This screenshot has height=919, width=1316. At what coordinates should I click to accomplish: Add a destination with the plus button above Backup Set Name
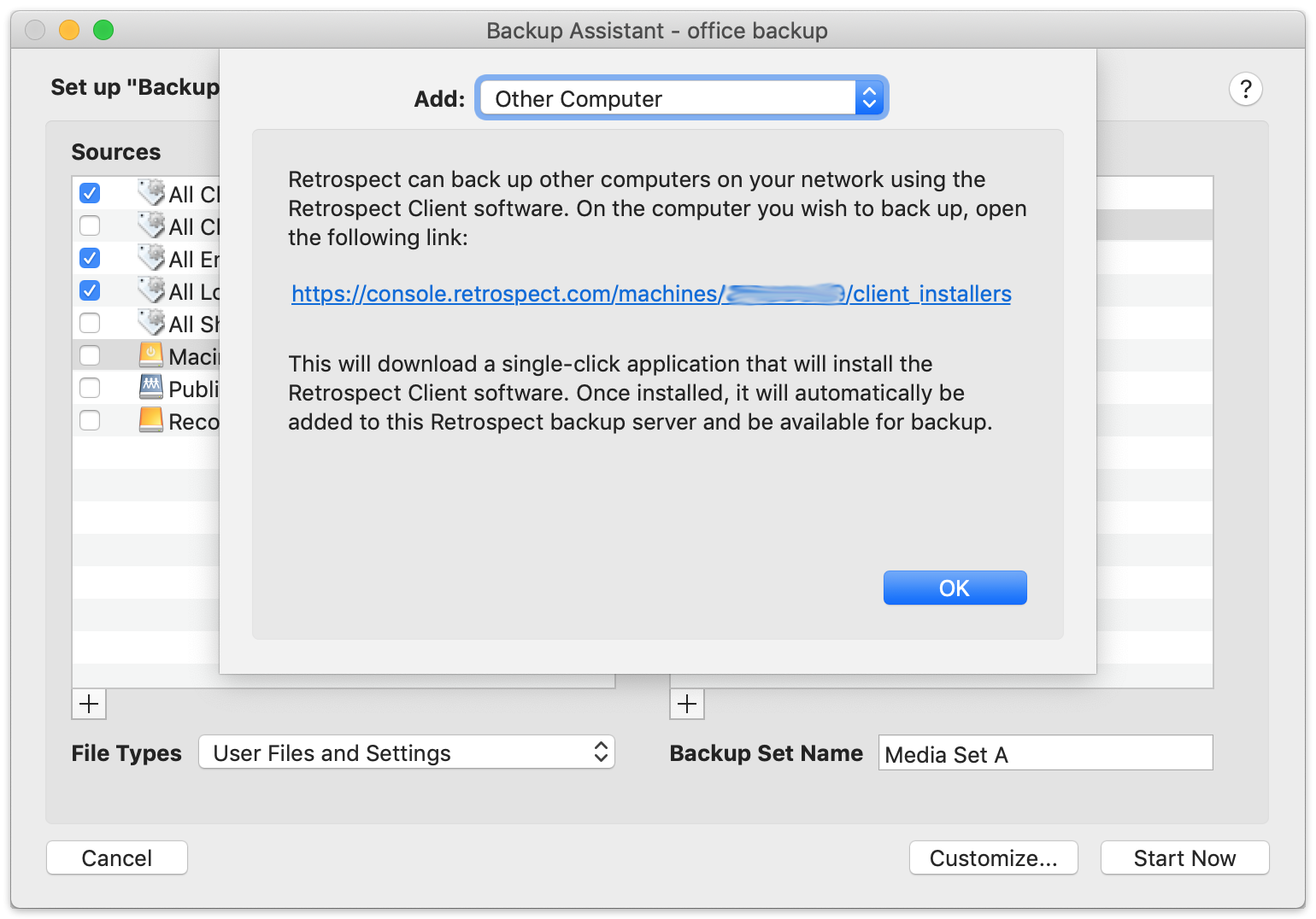tap(687, 705)
